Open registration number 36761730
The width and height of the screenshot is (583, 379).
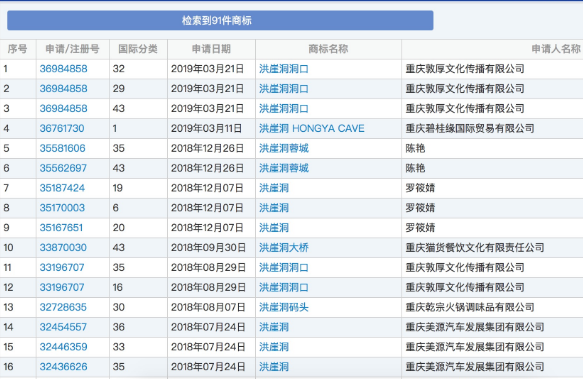click(62, 128)
